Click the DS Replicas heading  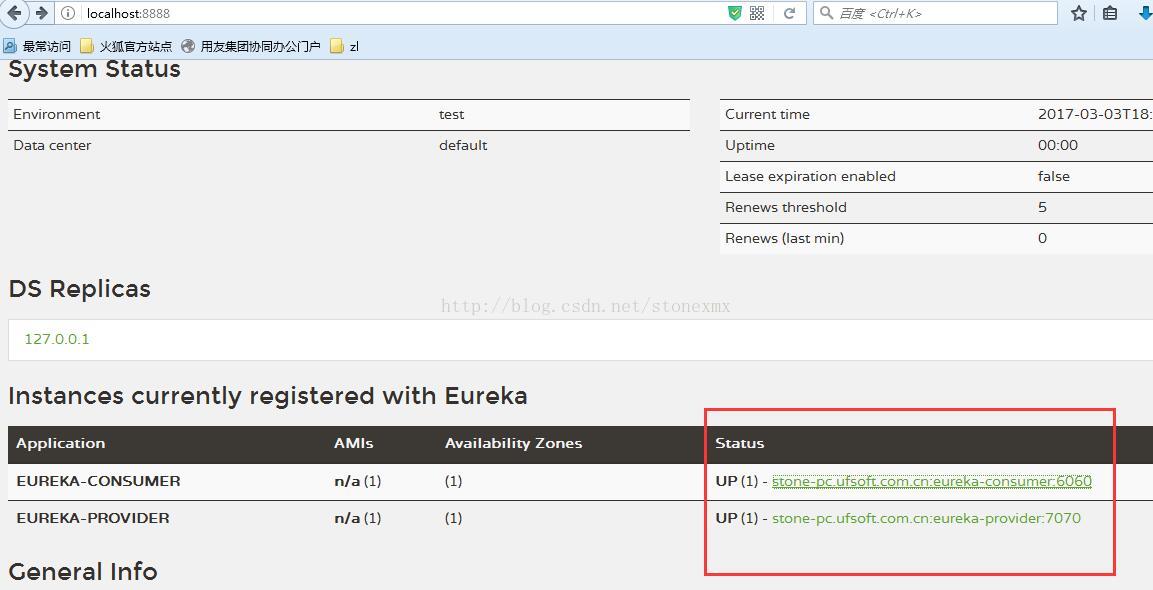pyautogui.click(x=79, y=289)
